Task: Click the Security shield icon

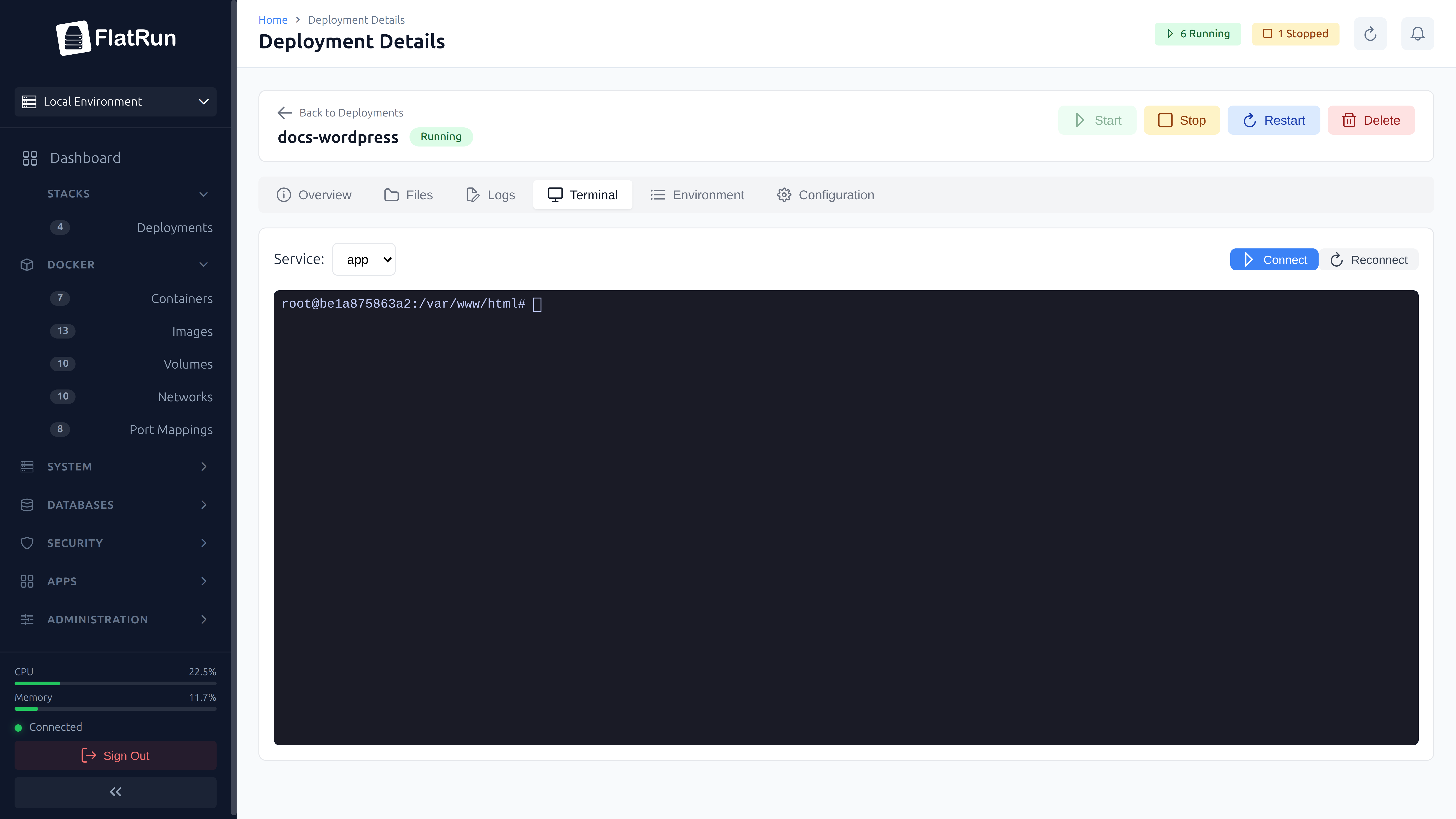Action: (x=27, y=543)
